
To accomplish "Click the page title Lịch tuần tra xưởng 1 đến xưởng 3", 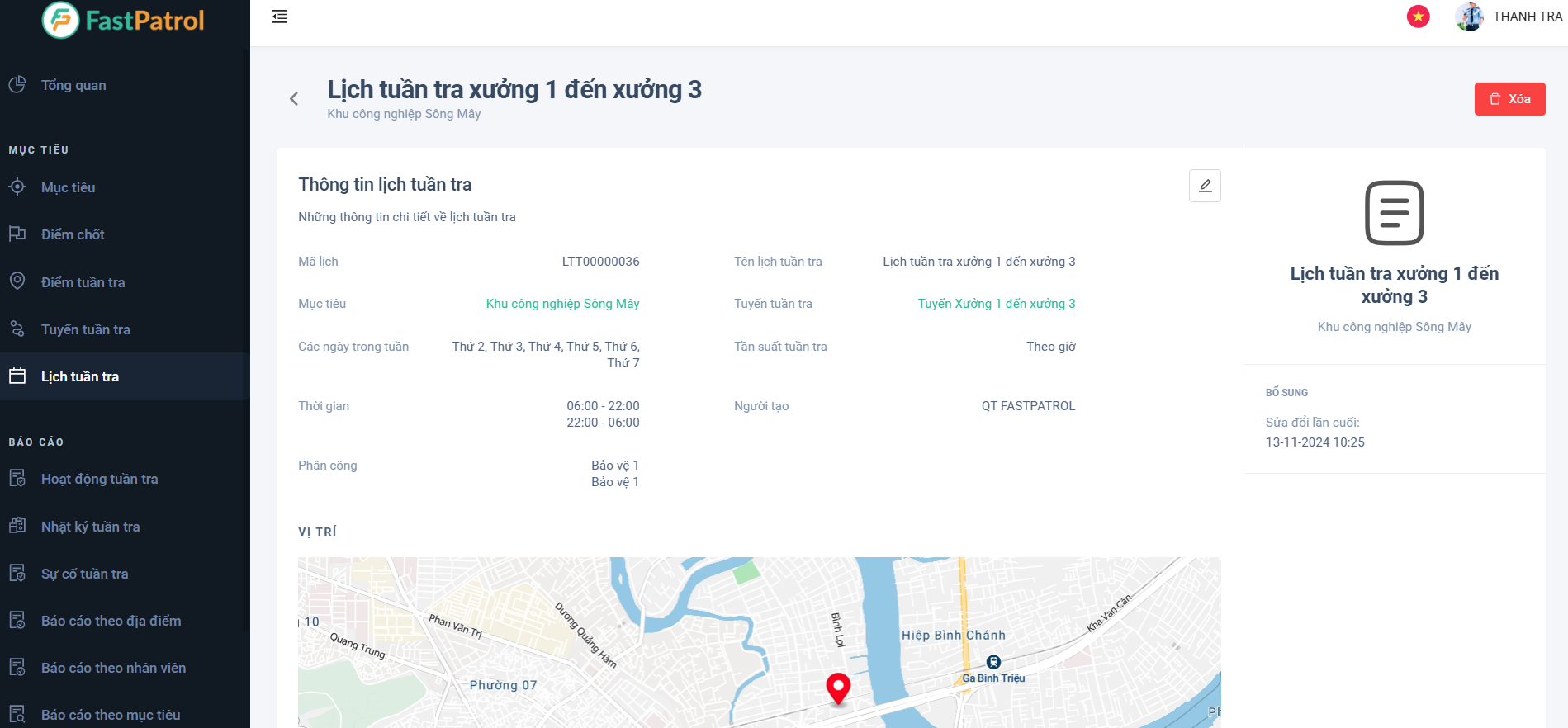I will 514,89.
